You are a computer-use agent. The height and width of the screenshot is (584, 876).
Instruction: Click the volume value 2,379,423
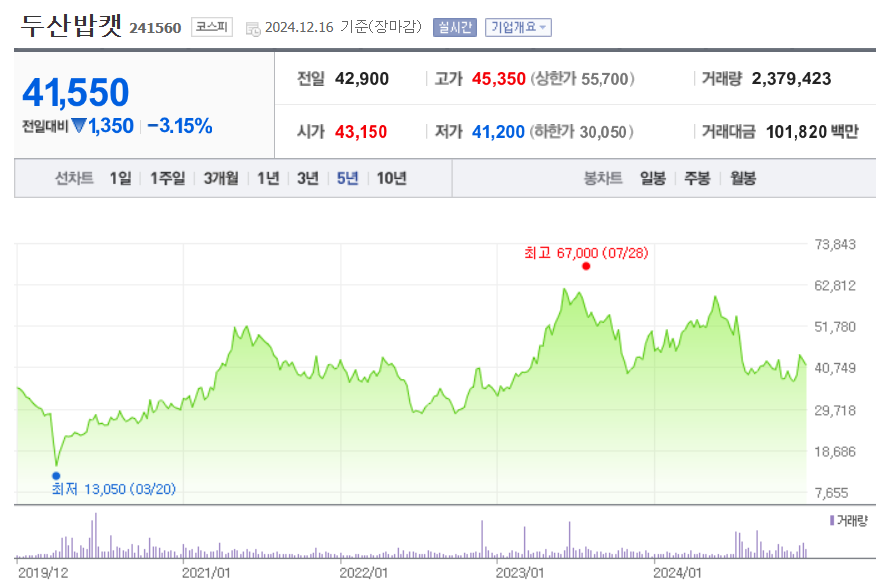click(791, 79)
